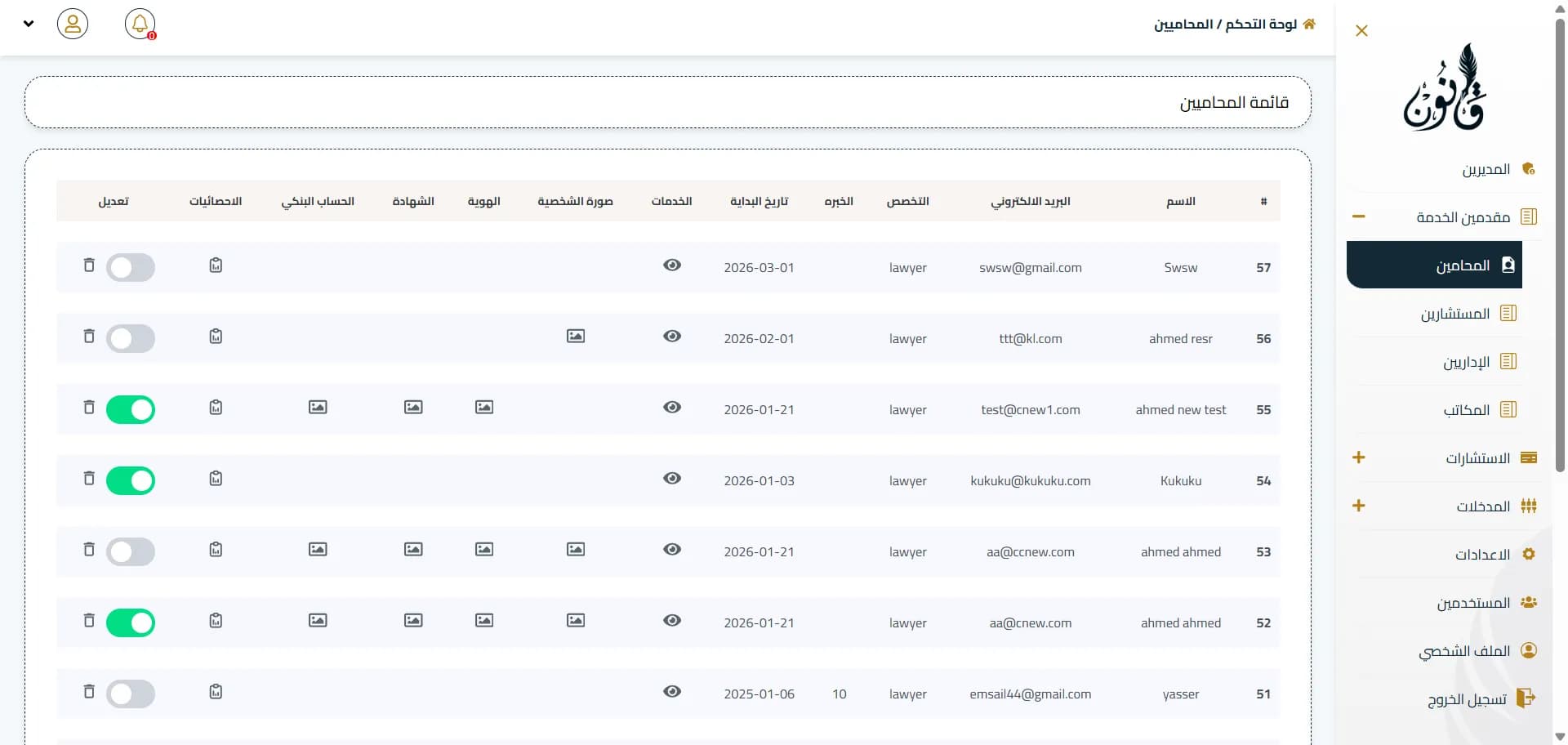Click the قانون logo

tap(1444, 87)
